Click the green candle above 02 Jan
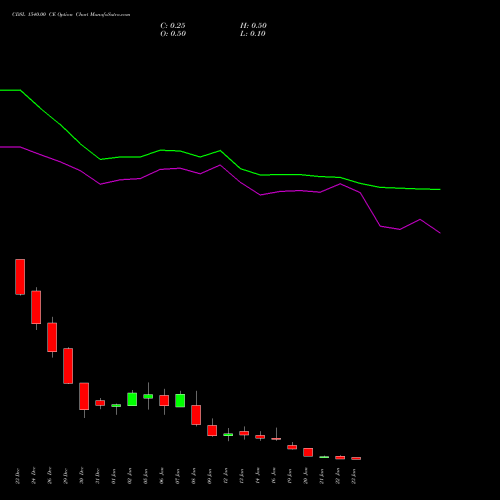Viewport: 500px width, 500px height. (132, 399)
